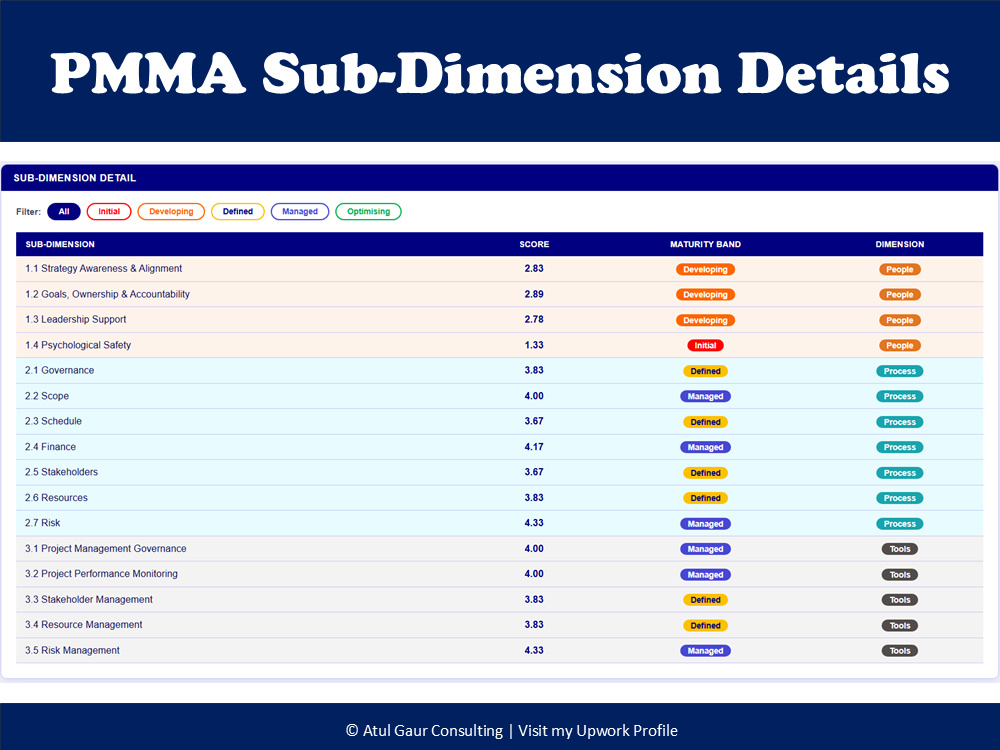Select row 2.4 Finance
Viewport: 1000px width, 750px height.
(x=499, y=447)
